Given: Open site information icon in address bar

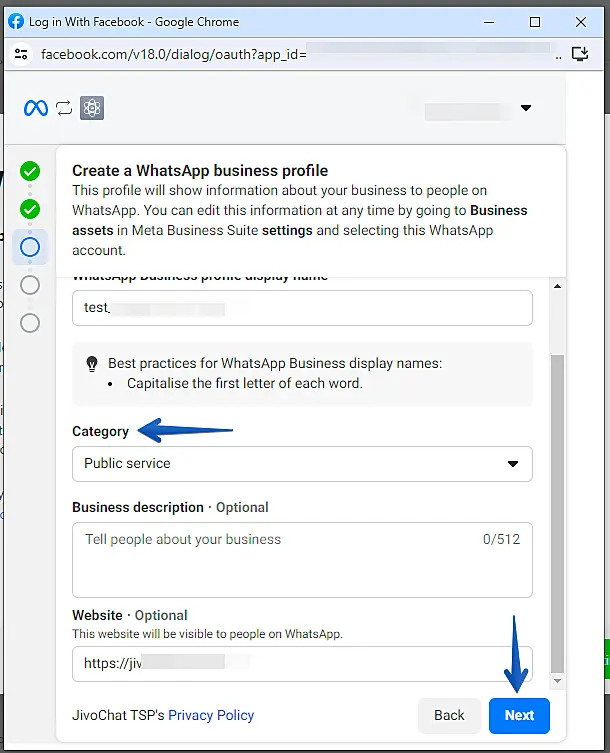Looking at the screenshot, I should 22,54.
